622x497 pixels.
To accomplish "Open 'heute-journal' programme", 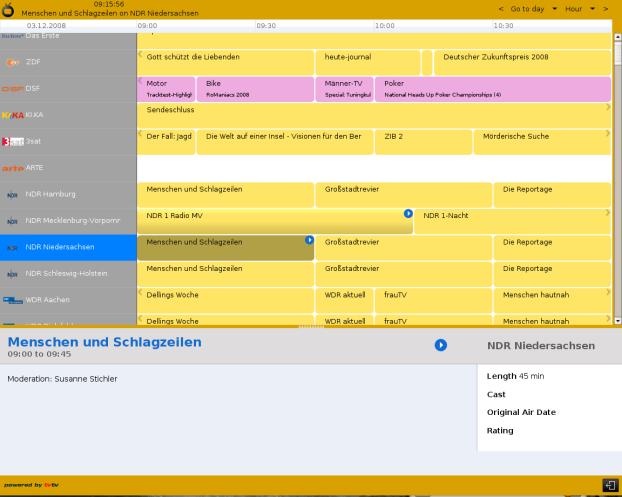I will (368, 62).
